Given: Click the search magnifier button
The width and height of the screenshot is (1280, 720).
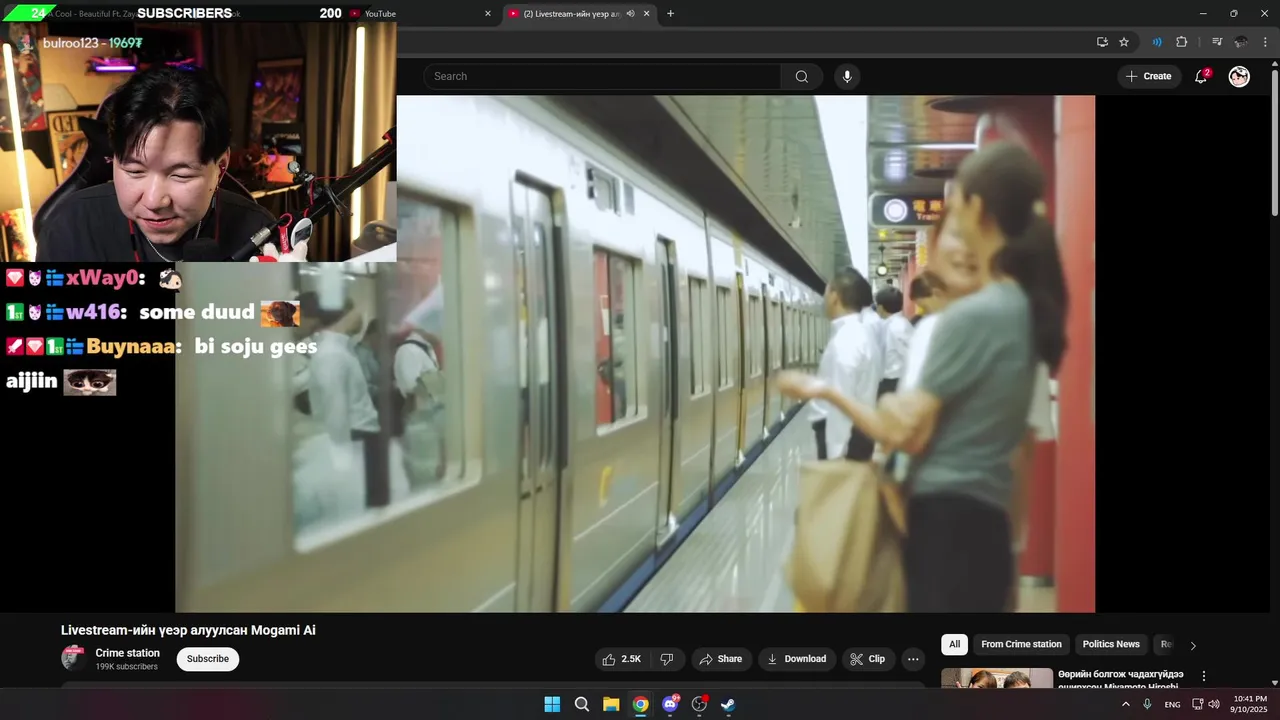Looking at the screenshot, I should (x=802, y=76).
